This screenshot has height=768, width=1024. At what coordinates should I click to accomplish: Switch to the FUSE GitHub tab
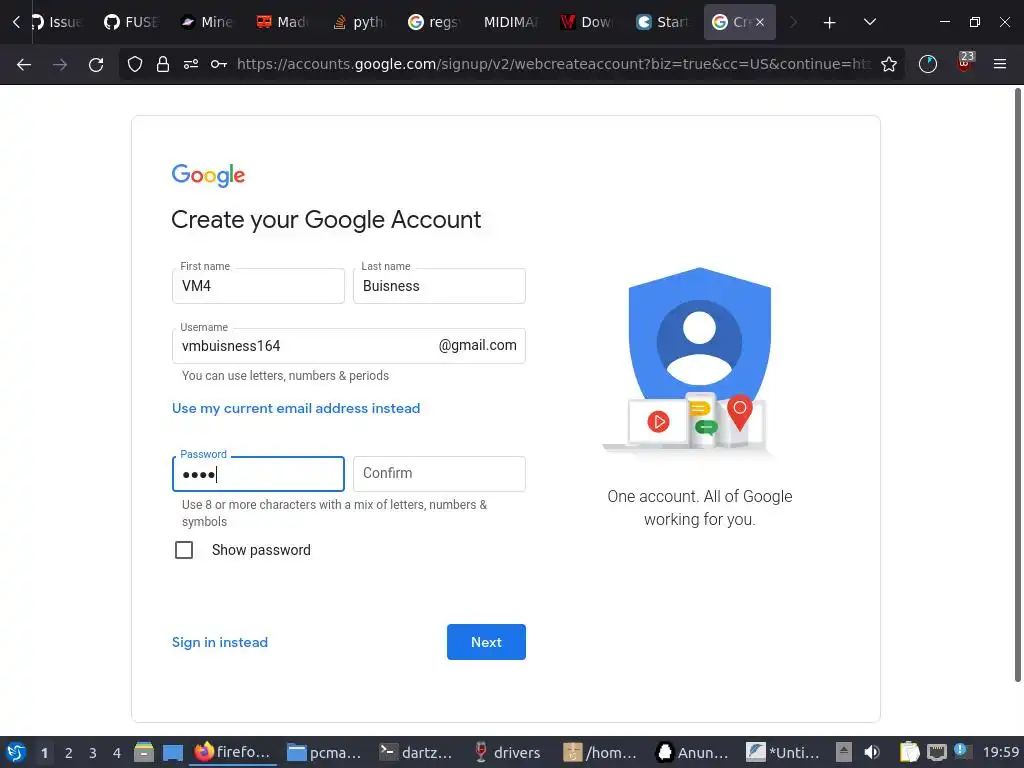point(131,22)
